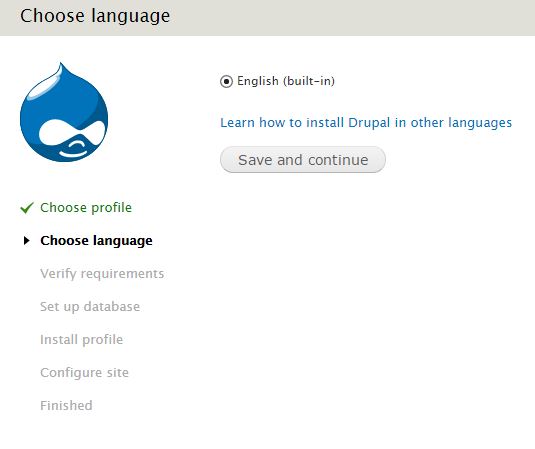Click the English (built-in) label text

coord(286,81)
